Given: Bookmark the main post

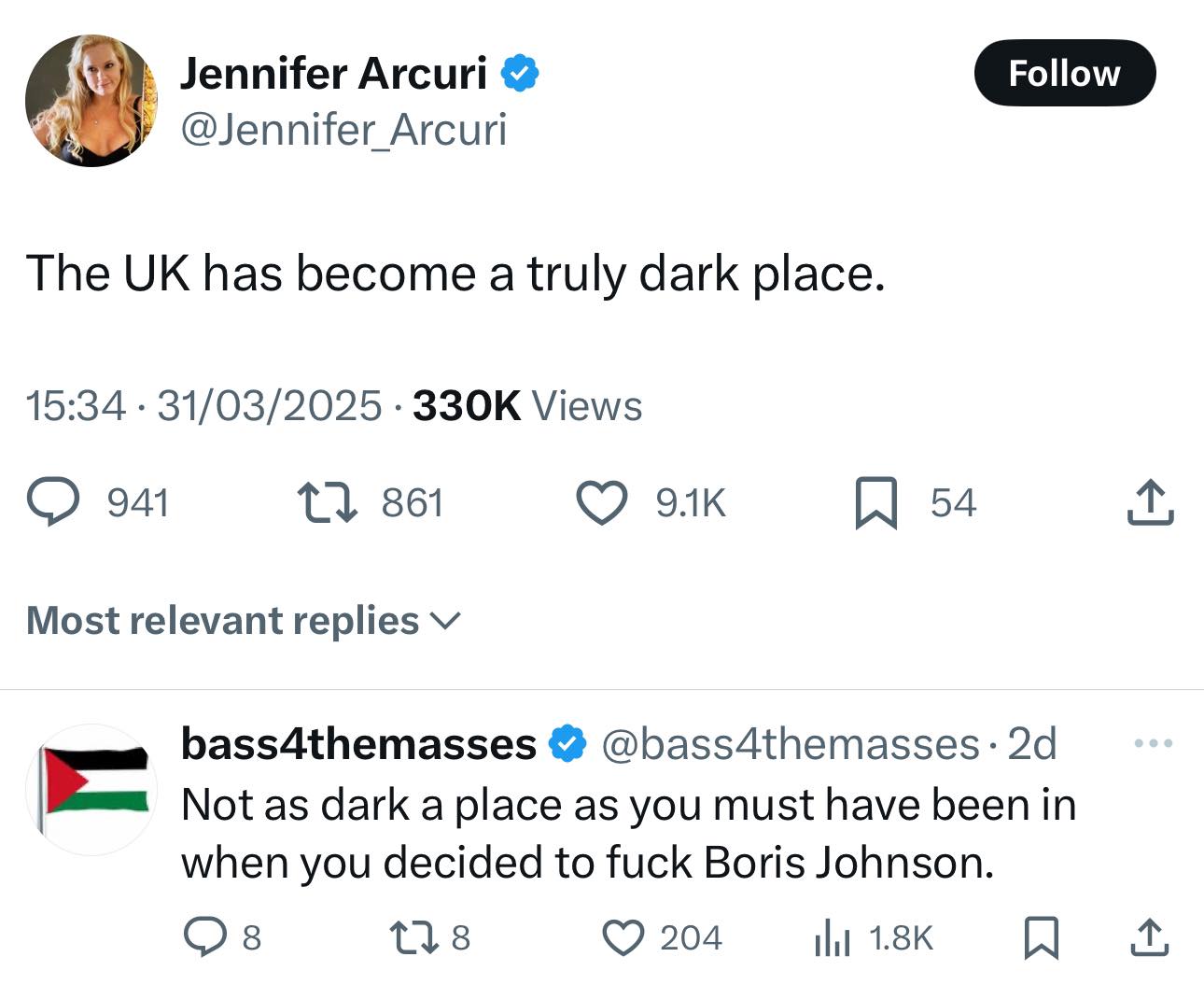Looking at the screenshot, I should click(x=875, y=502).
